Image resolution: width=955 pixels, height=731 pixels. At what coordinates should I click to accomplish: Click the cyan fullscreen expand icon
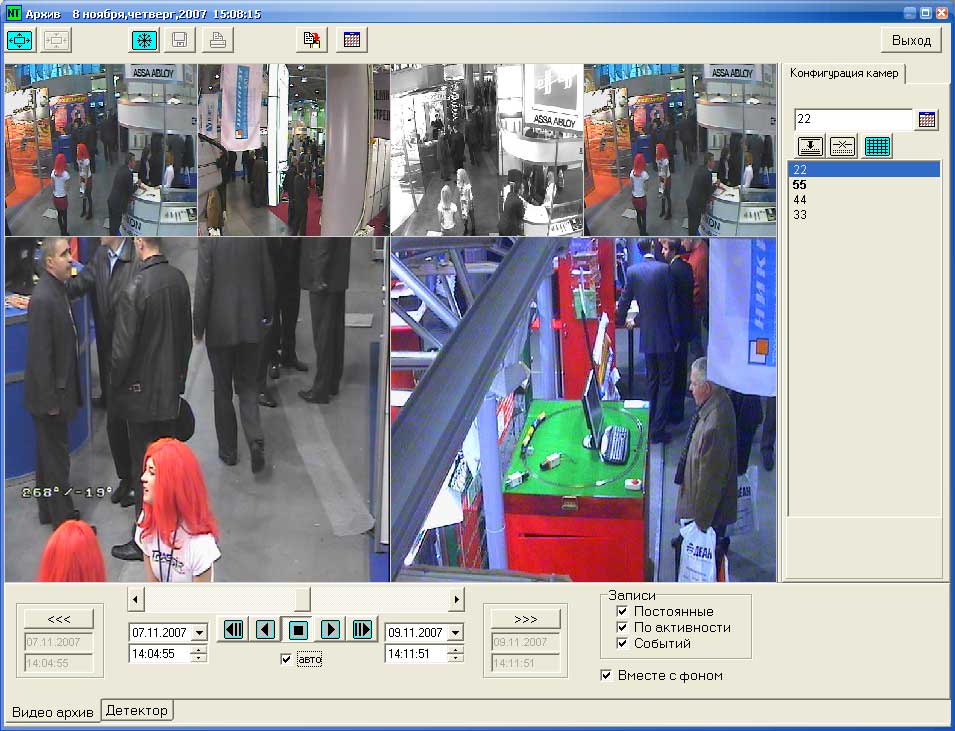(x=20, y=40)
